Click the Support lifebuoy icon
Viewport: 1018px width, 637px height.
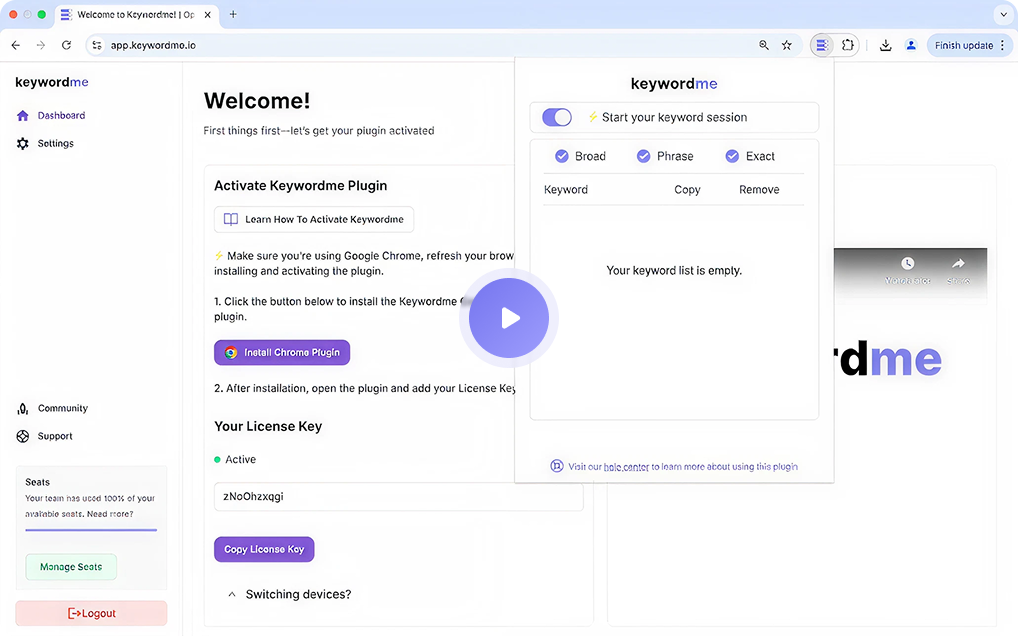point(23,436)
